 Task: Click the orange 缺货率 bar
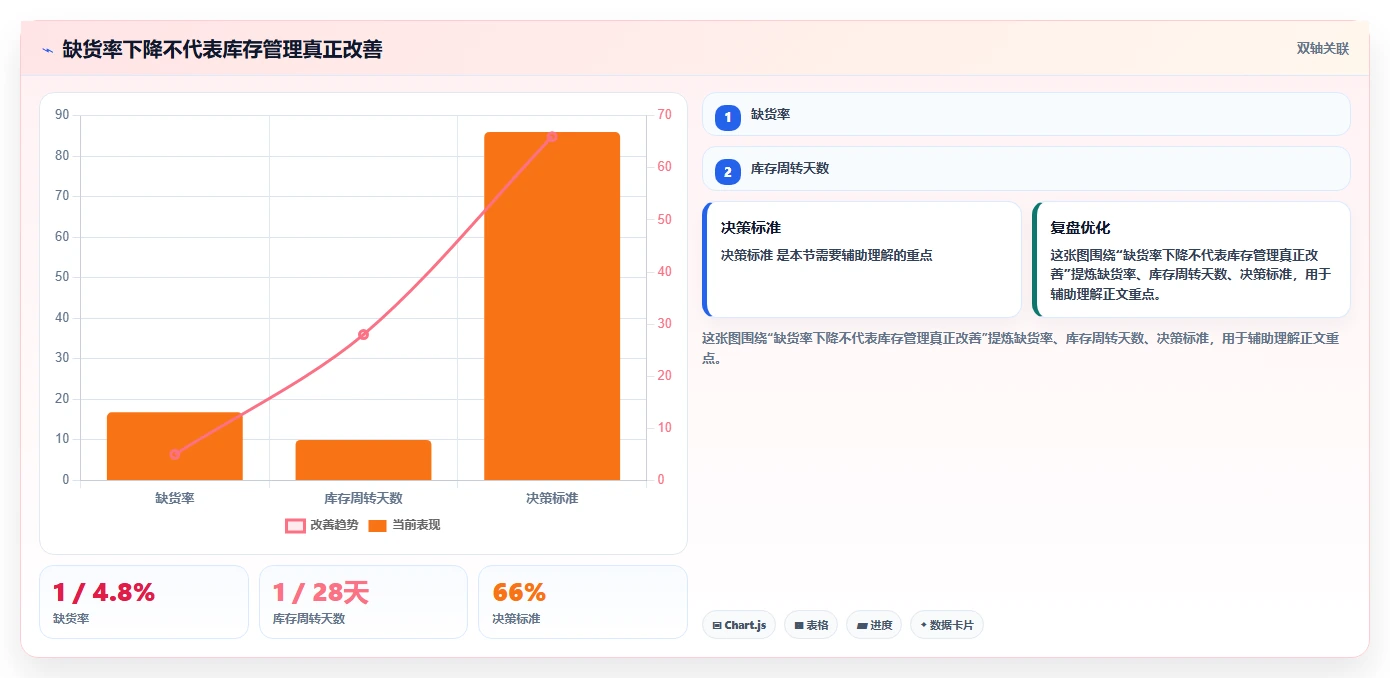click(175, 446)
